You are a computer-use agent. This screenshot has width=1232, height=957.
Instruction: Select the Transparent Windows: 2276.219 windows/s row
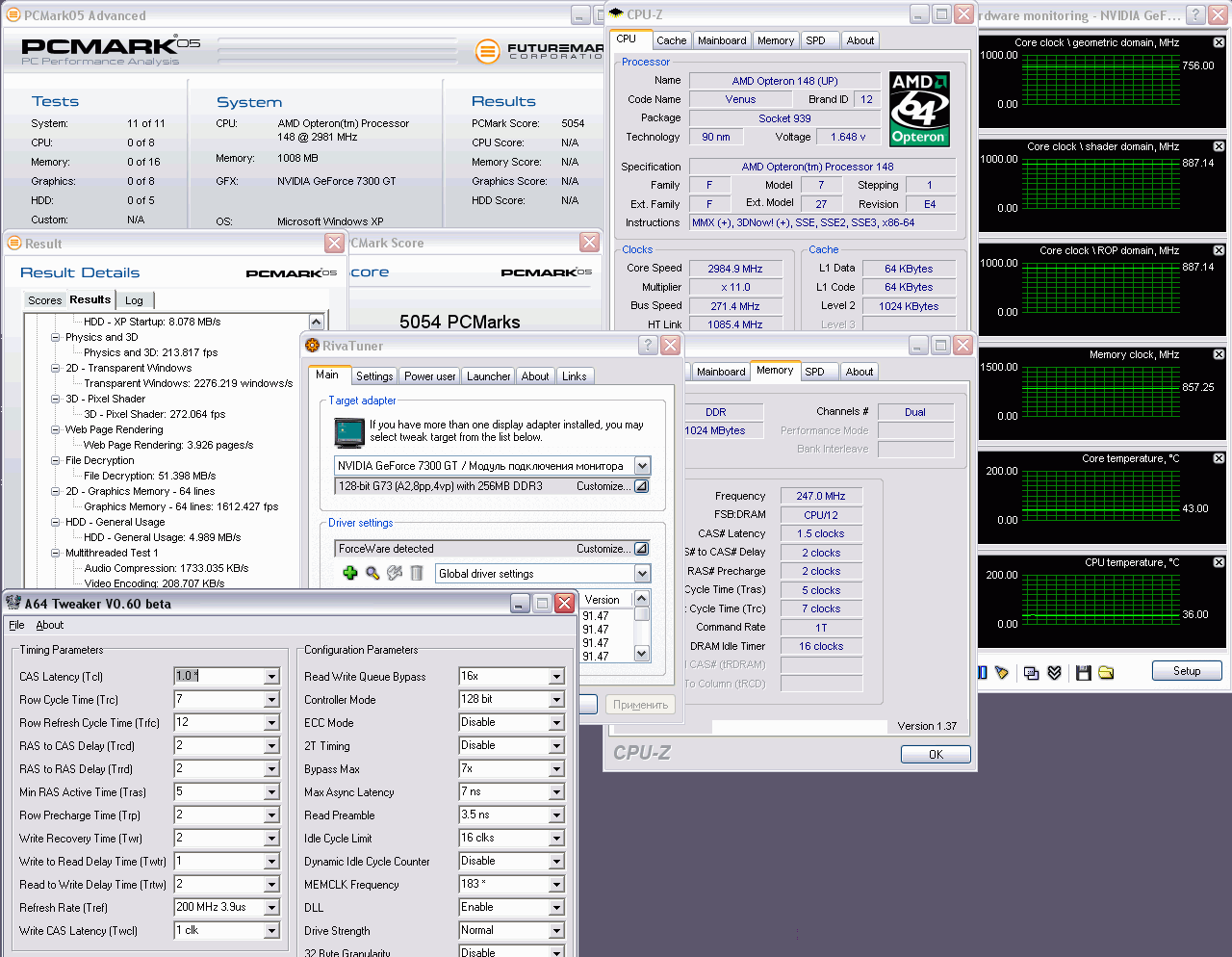point(189,383)
